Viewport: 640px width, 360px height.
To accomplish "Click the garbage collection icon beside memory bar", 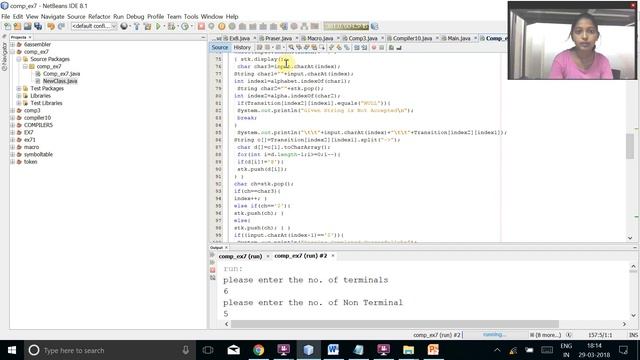I will (374, 27).
